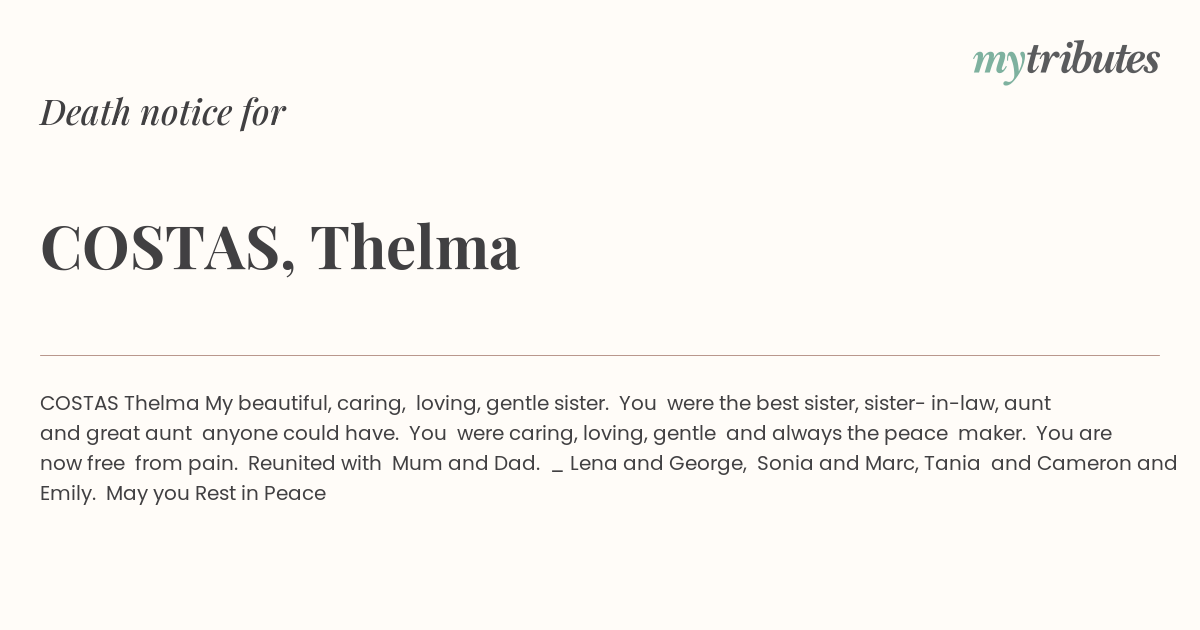This screenshot has width=1200, height=630.
Task: Click the green "my" part of the logo
Action: (x=998, y=64)
